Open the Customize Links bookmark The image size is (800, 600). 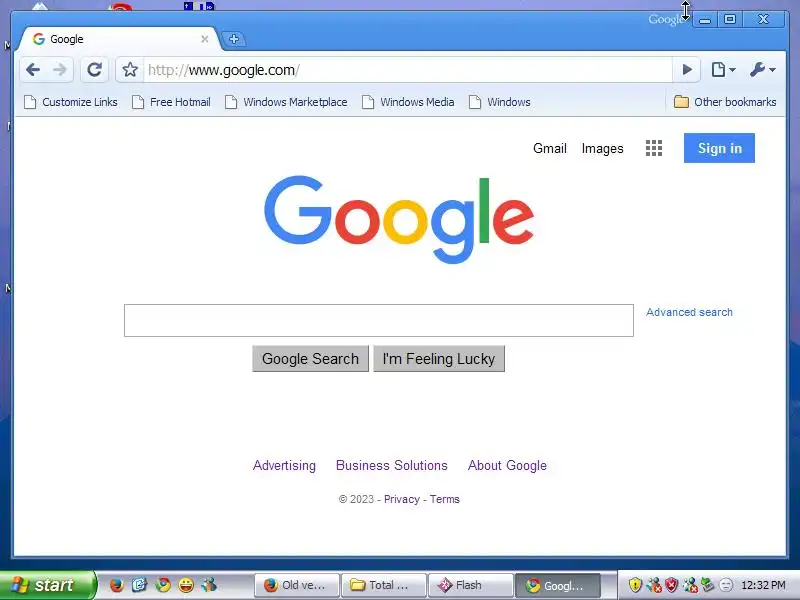[x=71, y=102]
